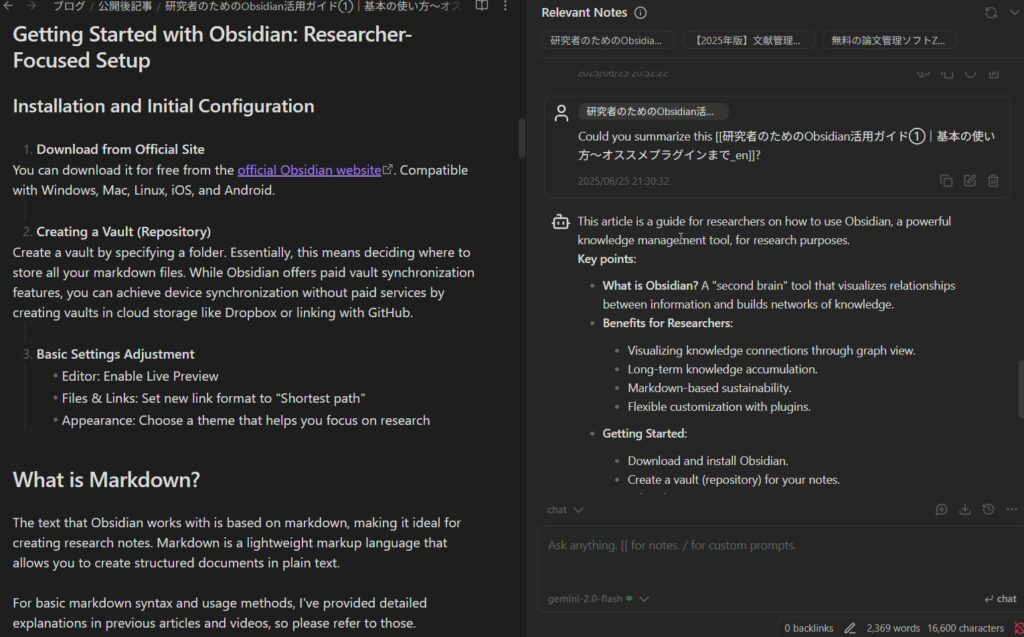Collapse the Relevant Notes section
The height and width of the screenshot is (637, 1024).
tap(1016, 12)
